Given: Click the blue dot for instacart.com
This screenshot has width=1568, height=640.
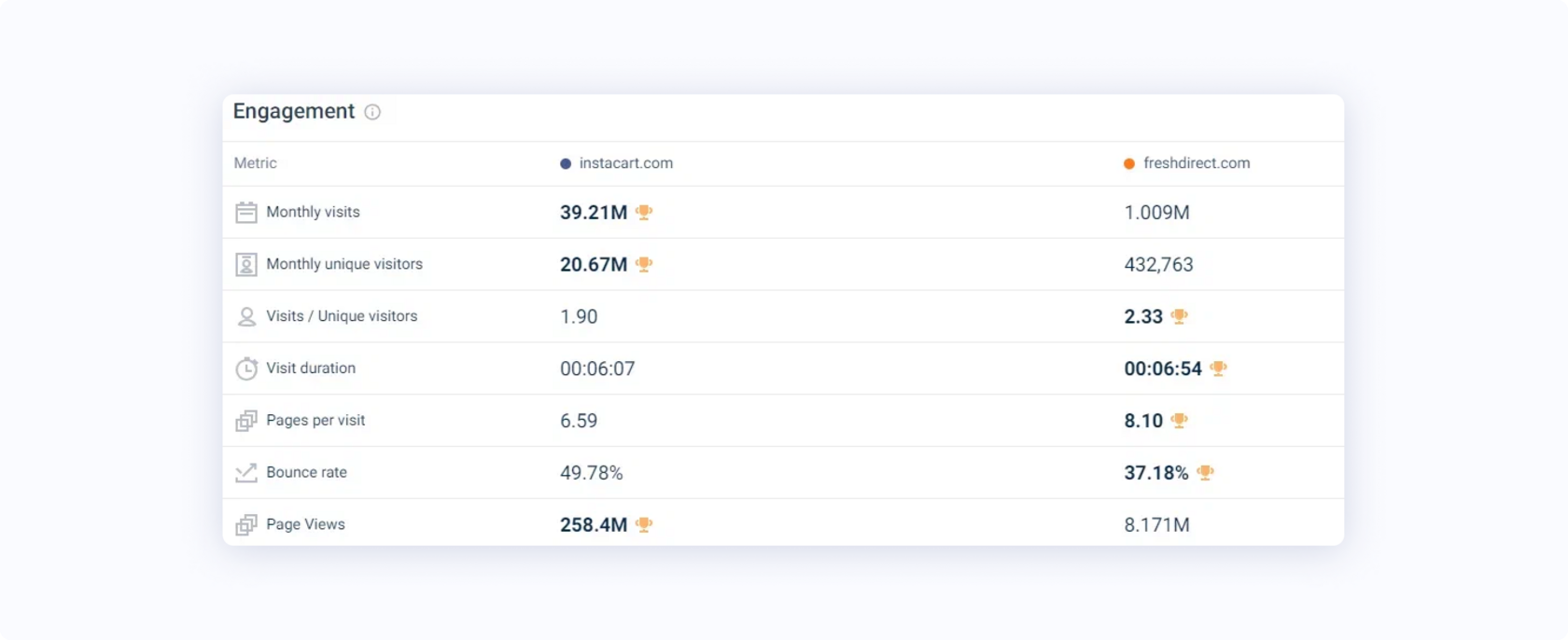Looking at the screenshot, I should [566, 164].
